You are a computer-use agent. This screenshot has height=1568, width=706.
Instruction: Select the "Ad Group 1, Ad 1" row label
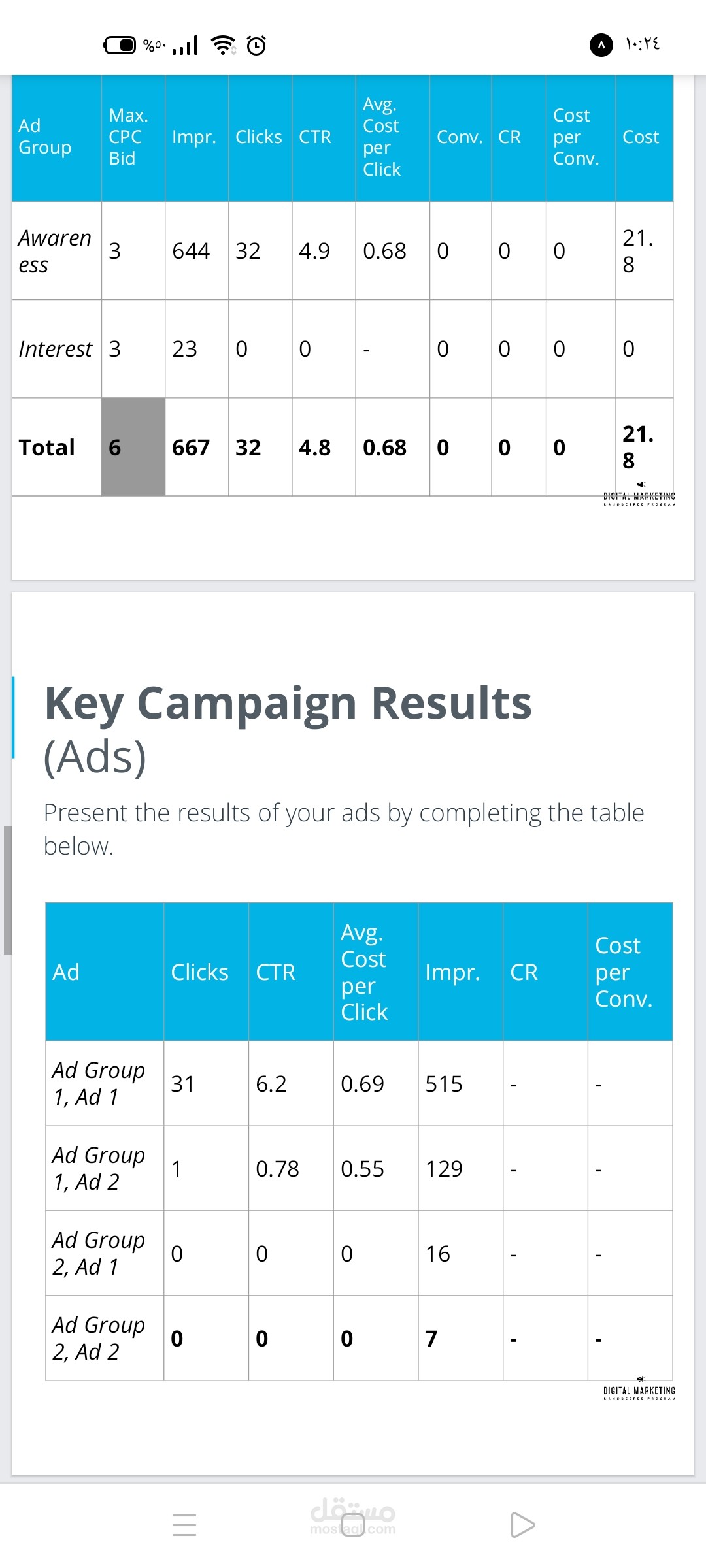point(99,1083)
